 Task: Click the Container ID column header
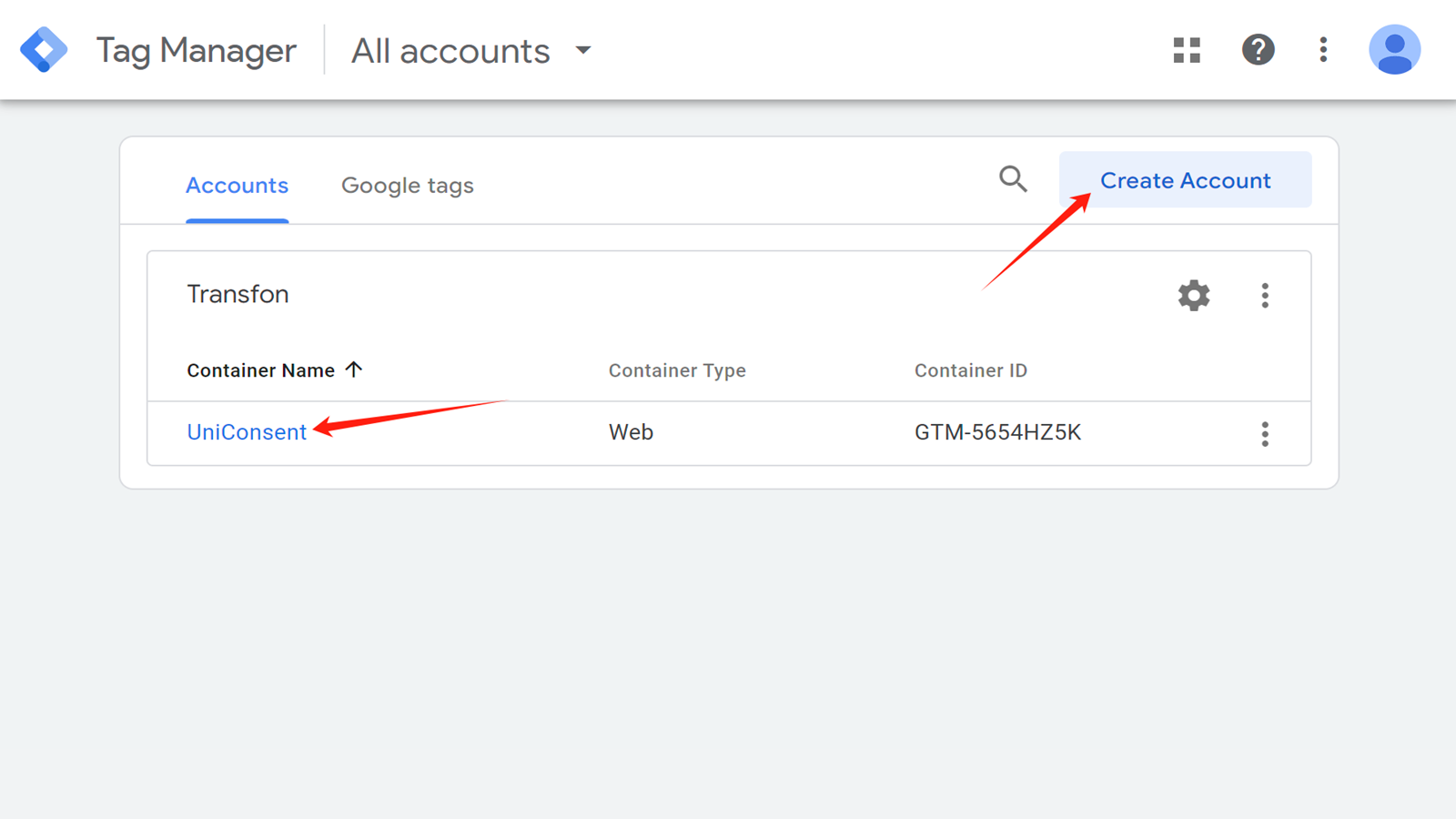click(970, 370)
